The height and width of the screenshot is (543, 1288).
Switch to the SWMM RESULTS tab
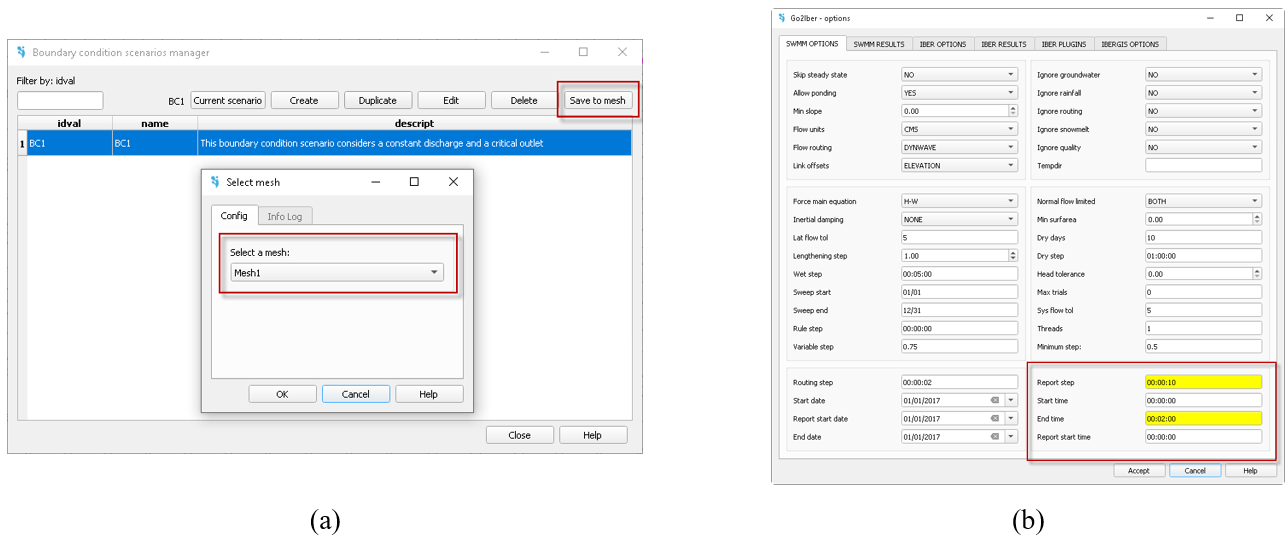pyautogui.click(x=879, y=44)
